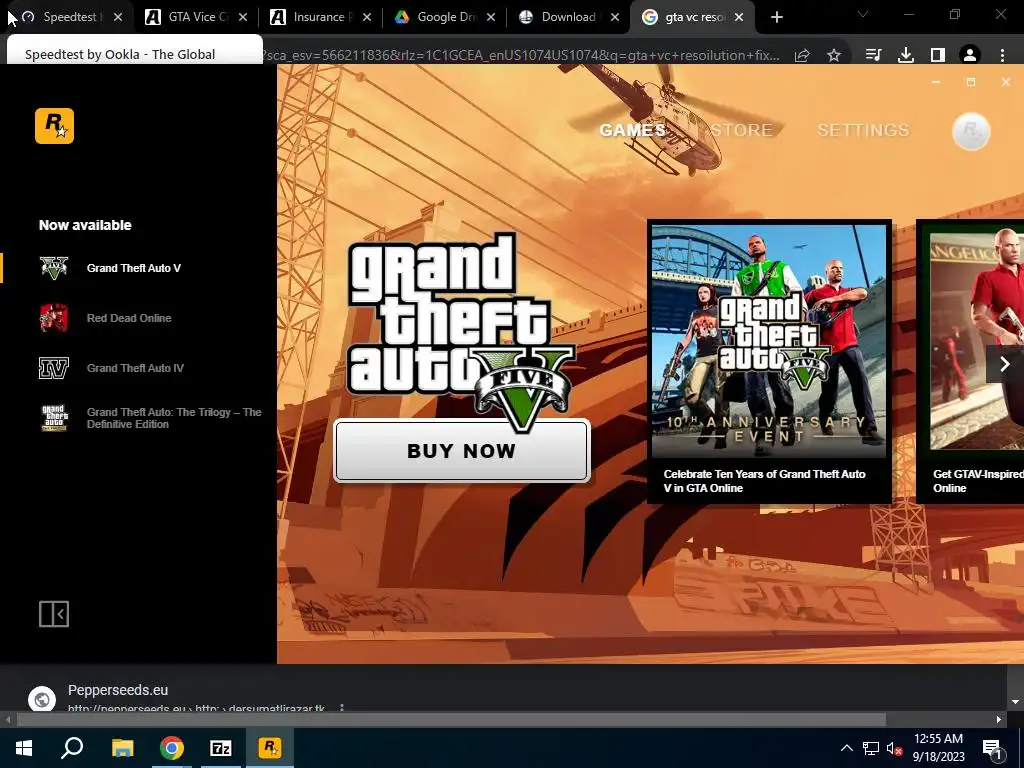Open the Chrome profile icon

(x=970, y=56)
